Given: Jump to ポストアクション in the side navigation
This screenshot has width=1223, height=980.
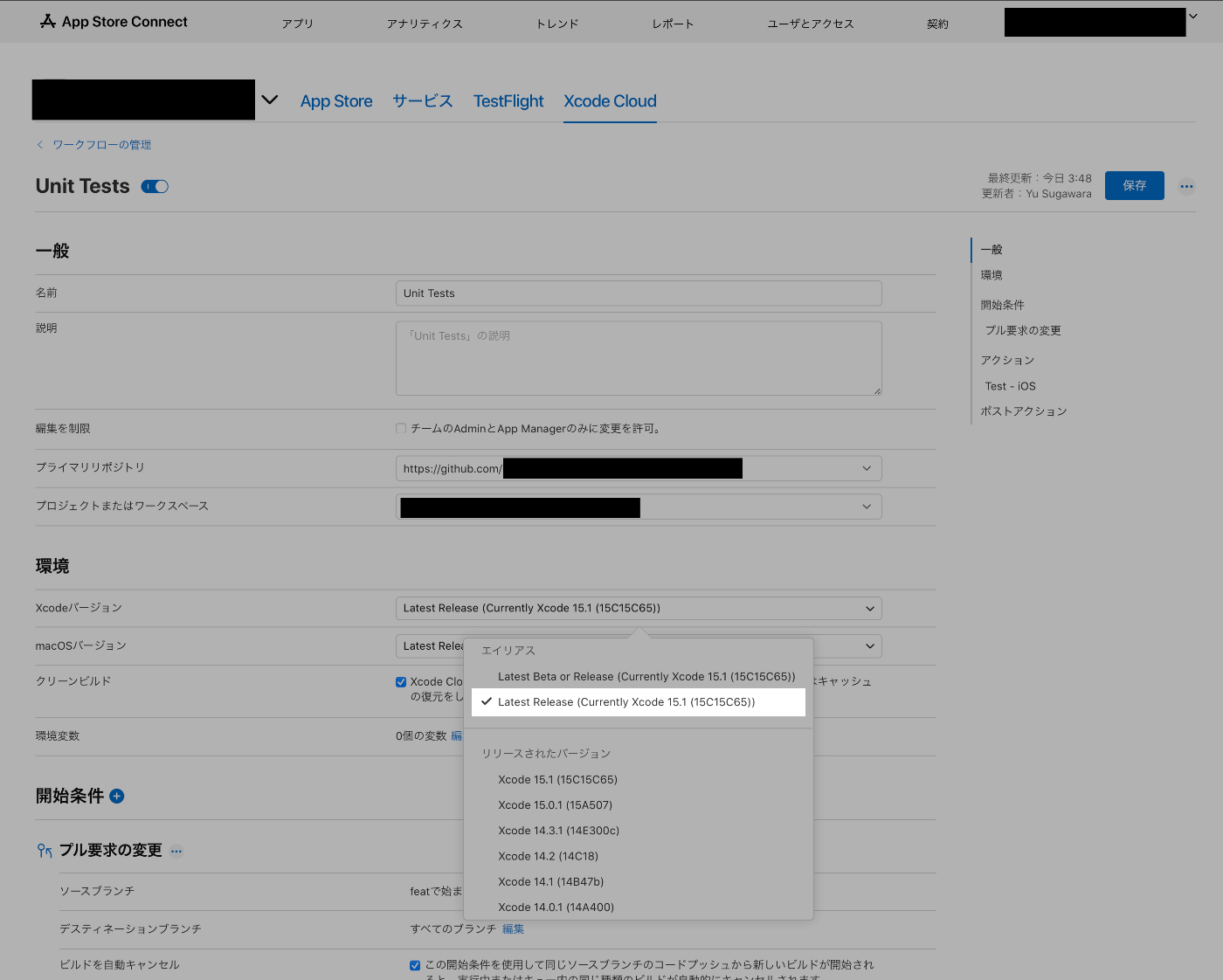Looking at the screenshot, I should pos(1024,411).
